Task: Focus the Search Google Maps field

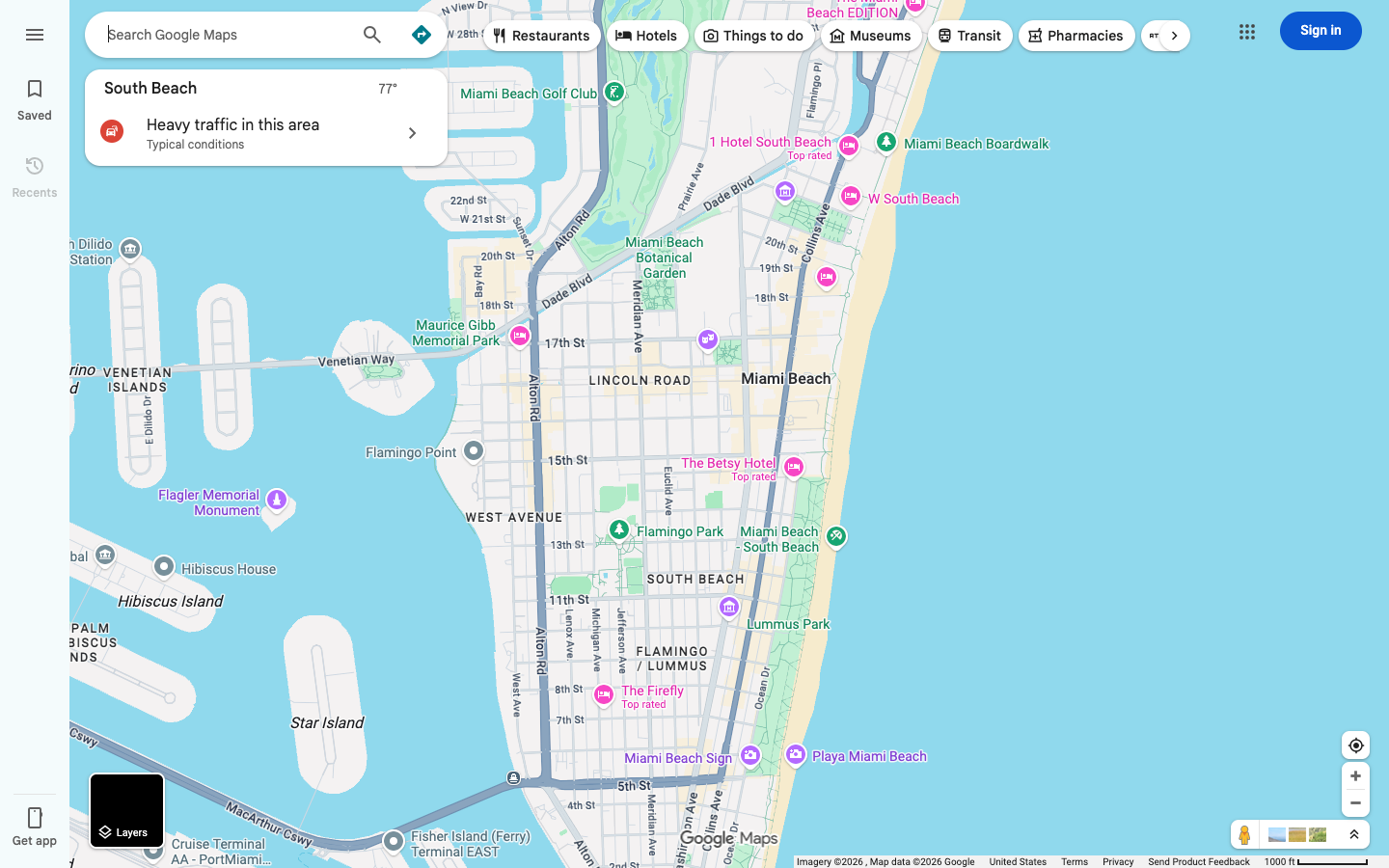Action: [x=228, y=35]
